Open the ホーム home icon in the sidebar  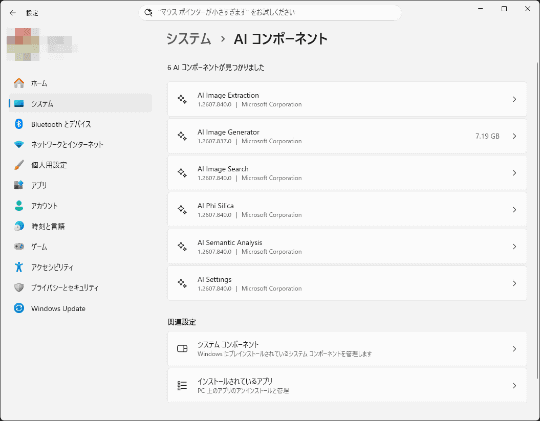click(x=19, y=83)
